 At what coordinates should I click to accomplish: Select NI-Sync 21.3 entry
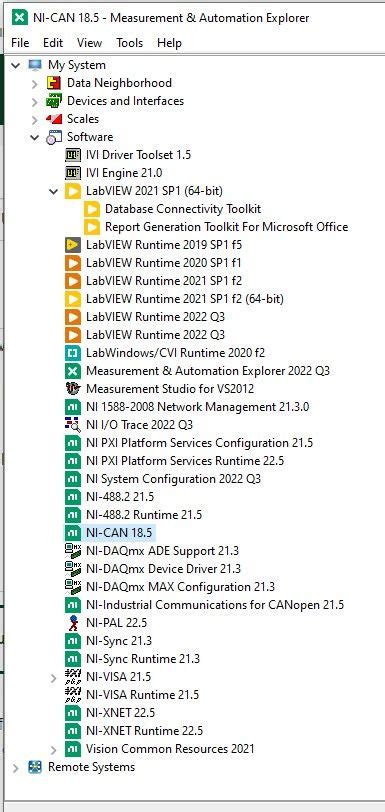pyautogui.click(x=119, y=641)
